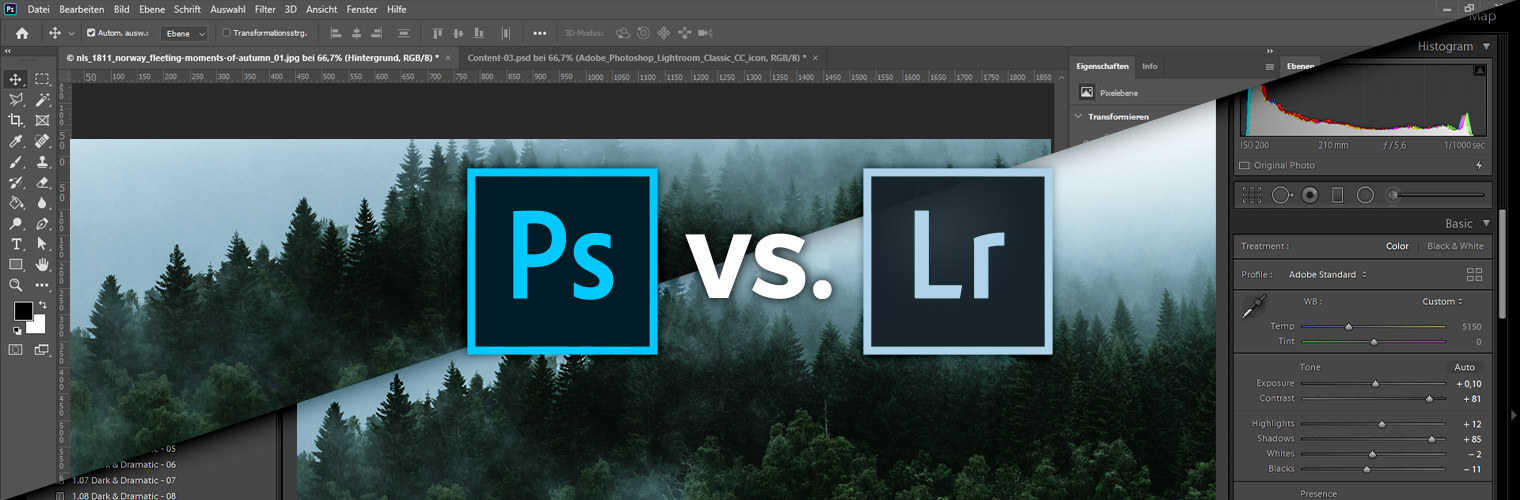This screenshot has height=500, width=1520.
Task: Open the edit toolbar three-dots icon
Action: [43, 285]
